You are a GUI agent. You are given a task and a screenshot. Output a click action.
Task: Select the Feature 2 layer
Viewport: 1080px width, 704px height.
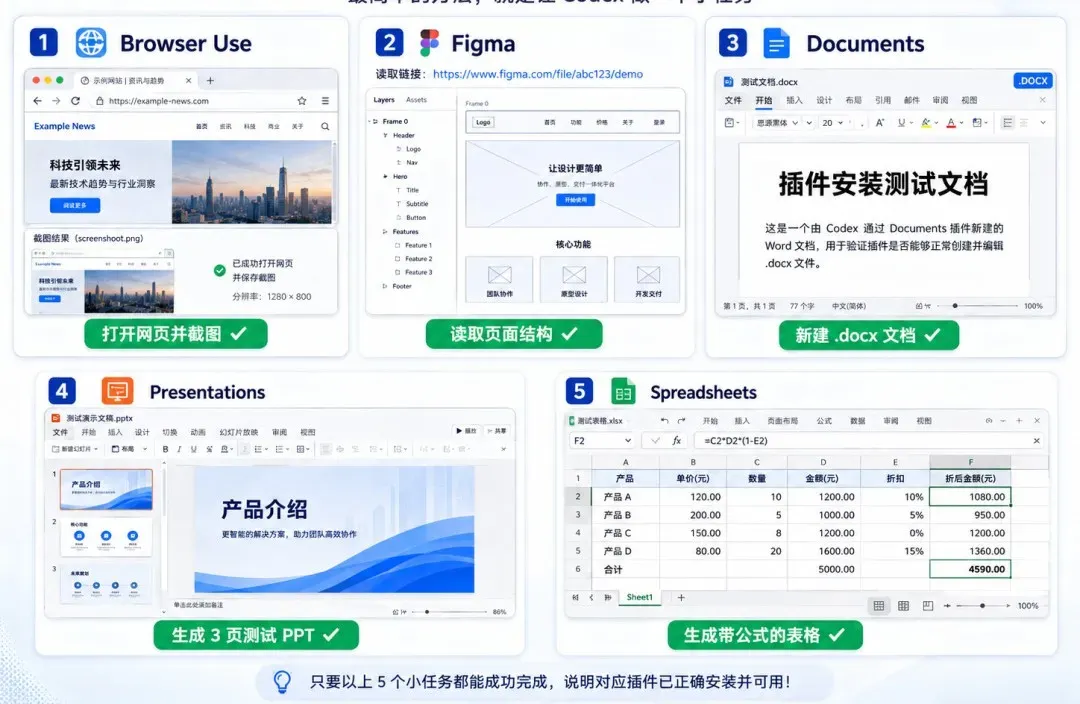(x=418, y=258)
